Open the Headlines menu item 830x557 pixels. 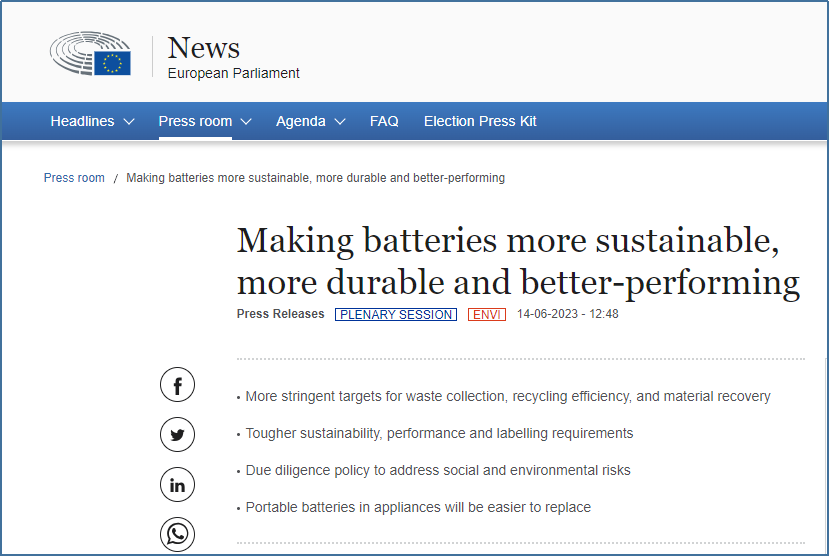click(82, 121)
